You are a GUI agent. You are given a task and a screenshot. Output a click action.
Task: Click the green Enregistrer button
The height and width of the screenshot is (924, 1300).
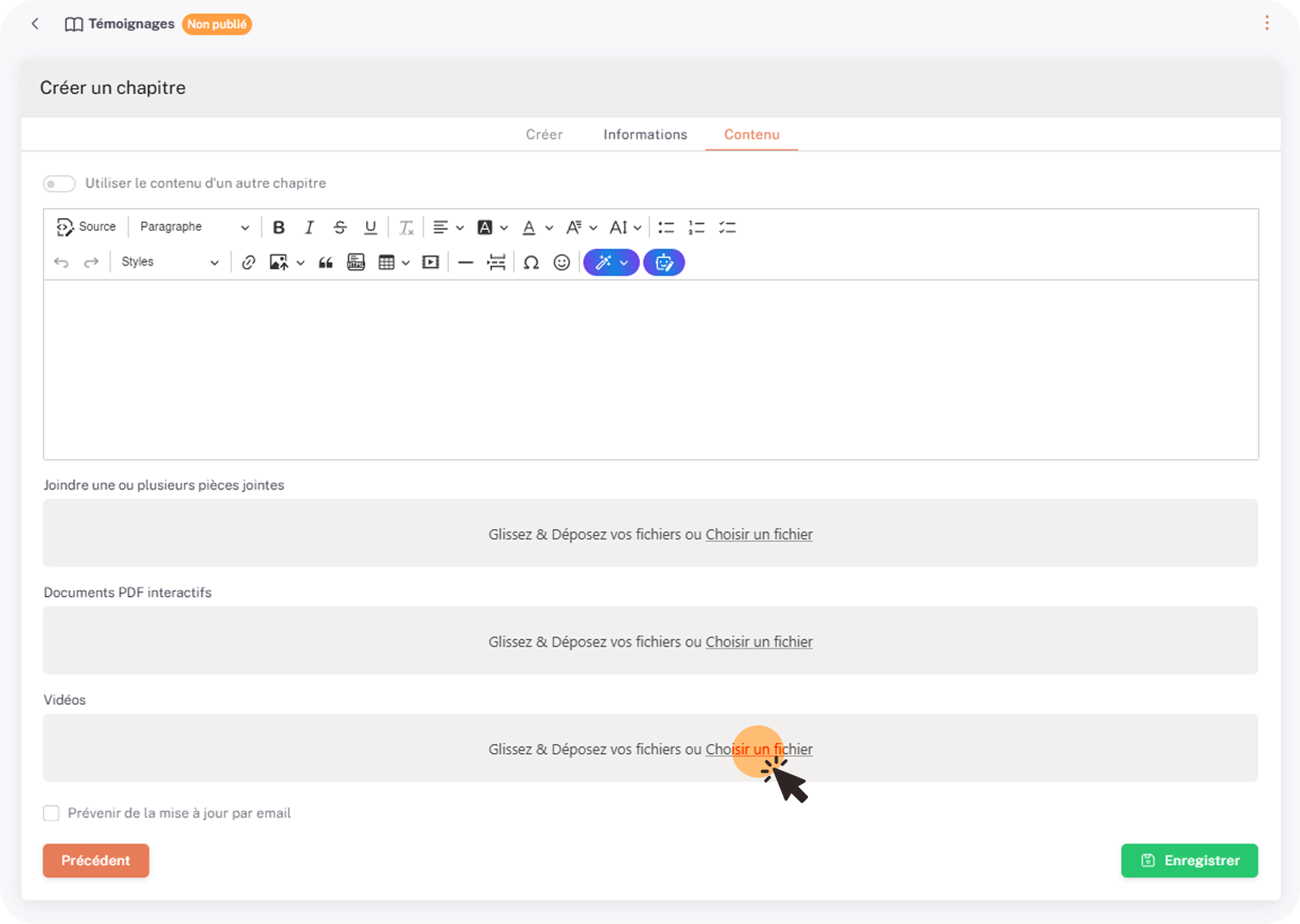[1188, 861]
